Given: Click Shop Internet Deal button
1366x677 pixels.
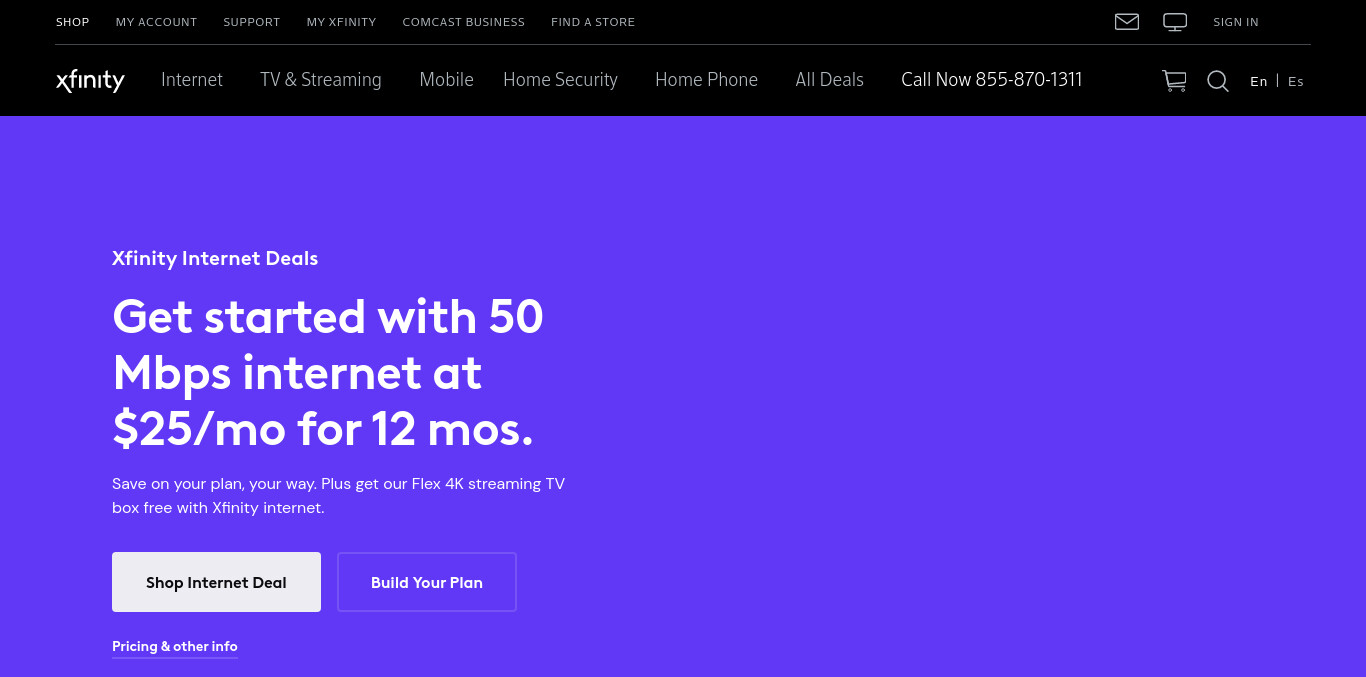Looking at the screenshot, I should (216, 582).
